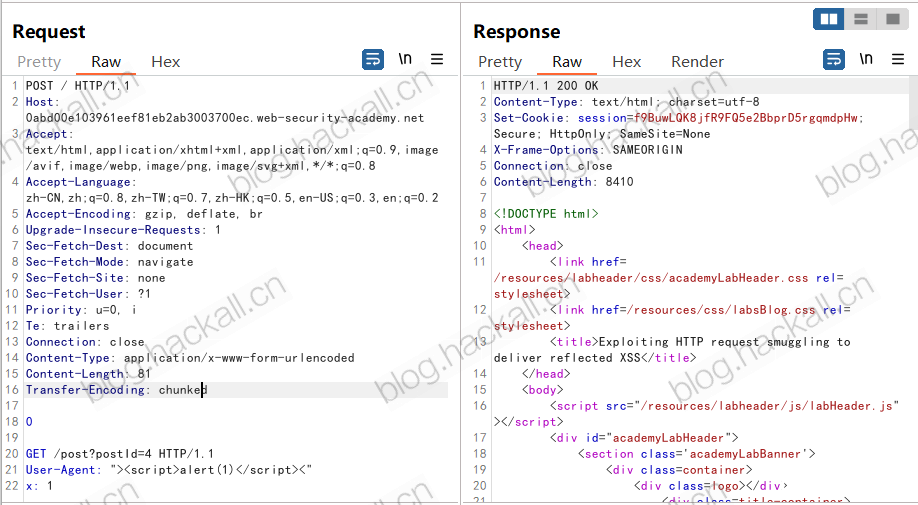
Task: Click 'Sec-Fetch-Site: none' line
Action: (95, 278)
